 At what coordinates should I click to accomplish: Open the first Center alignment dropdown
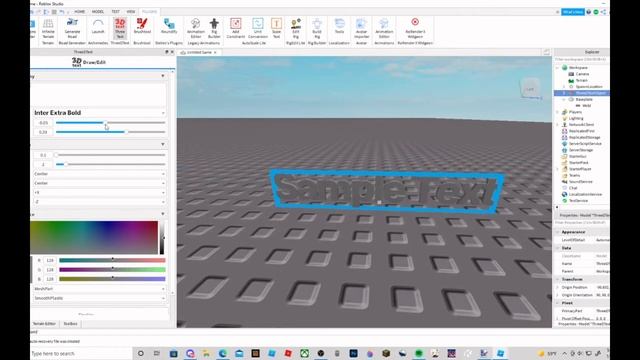99,174
